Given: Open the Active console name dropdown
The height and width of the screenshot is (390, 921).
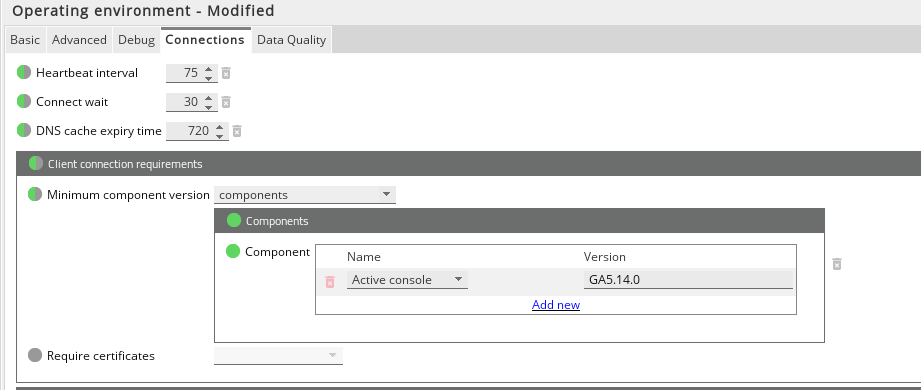Looking at the screenshot, I should [x=407, y=280].
